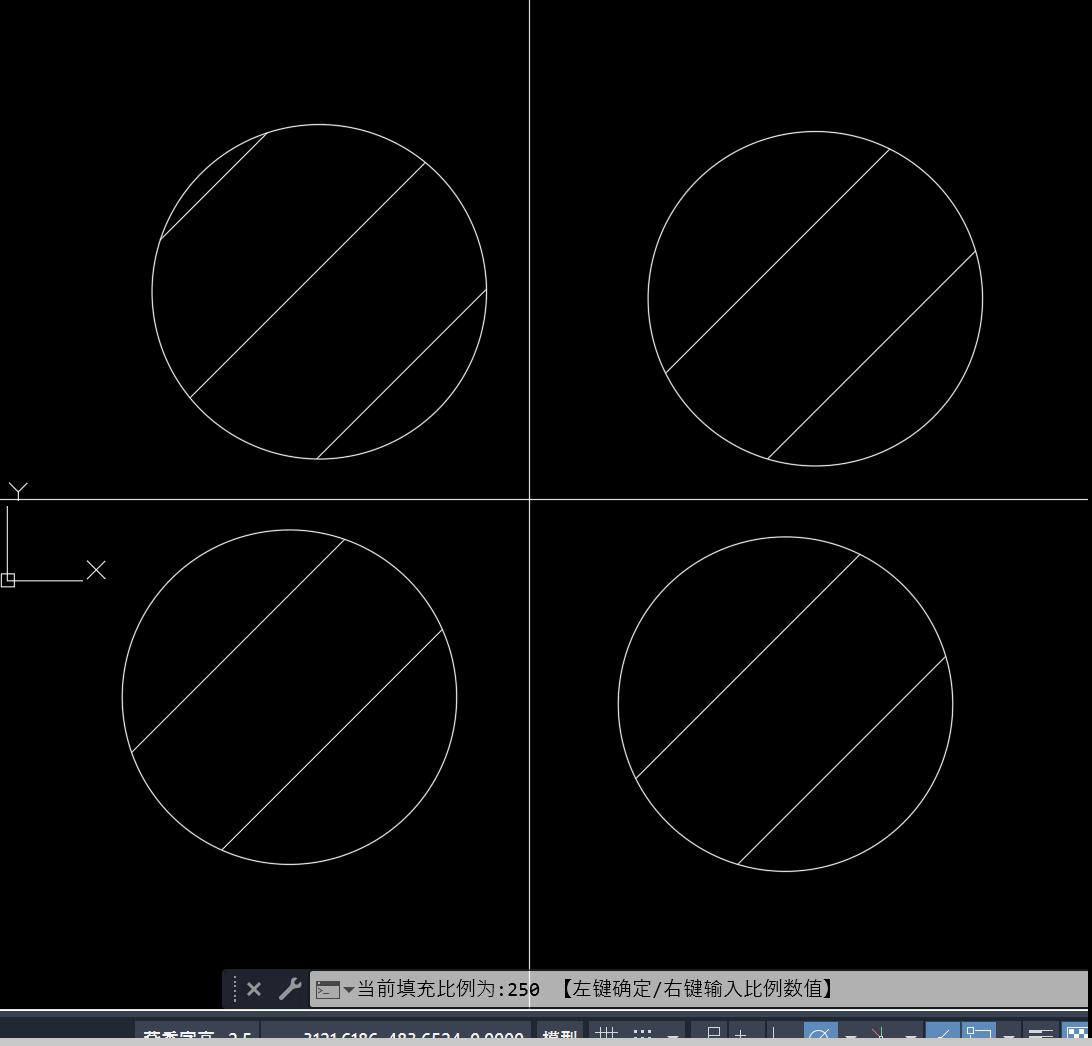Screen dimensions: 1092x1046
Task: Toggle polar tracking icon
Action: [820, 1036]
